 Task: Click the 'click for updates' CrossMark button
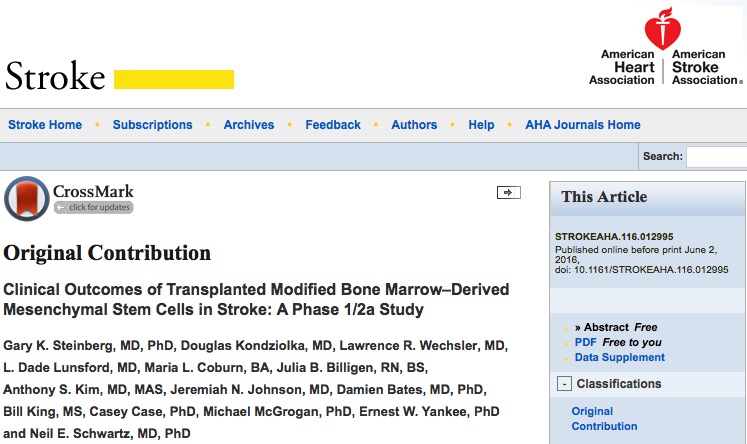[93, 207]
